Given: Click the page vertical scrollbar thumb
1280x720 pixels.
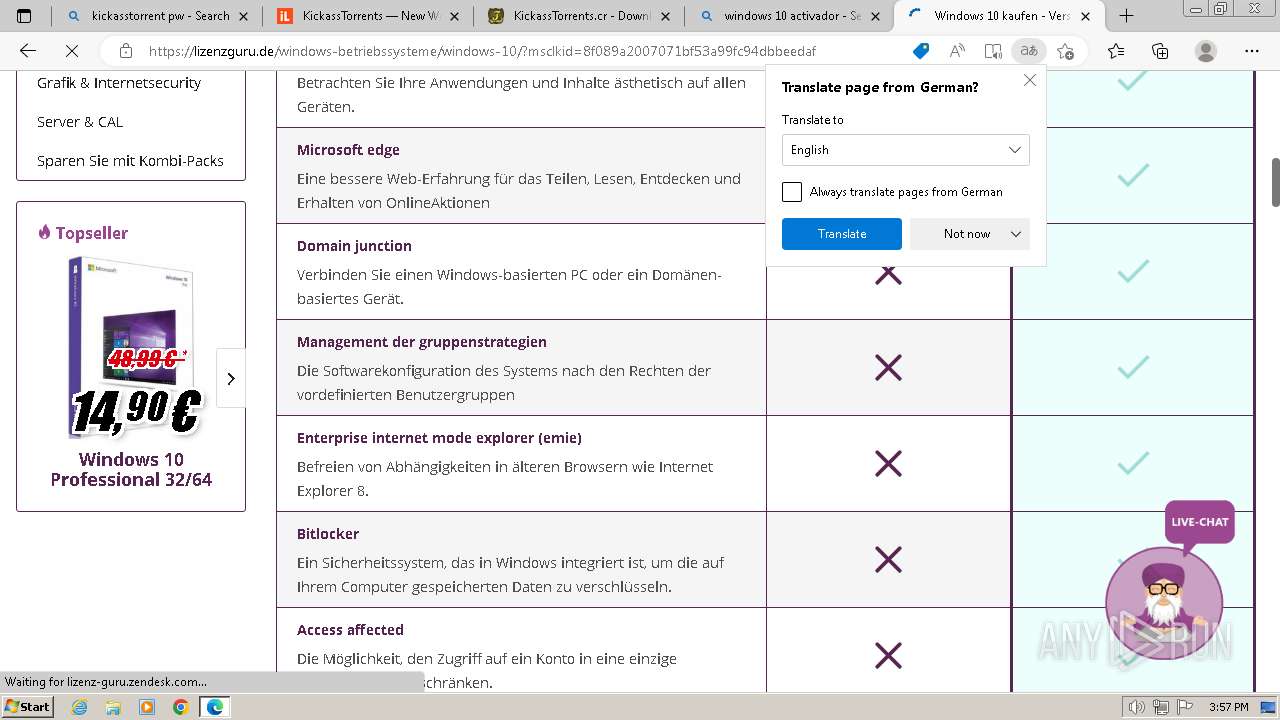Looking at the screenshot, I should tap(1275, 182).
